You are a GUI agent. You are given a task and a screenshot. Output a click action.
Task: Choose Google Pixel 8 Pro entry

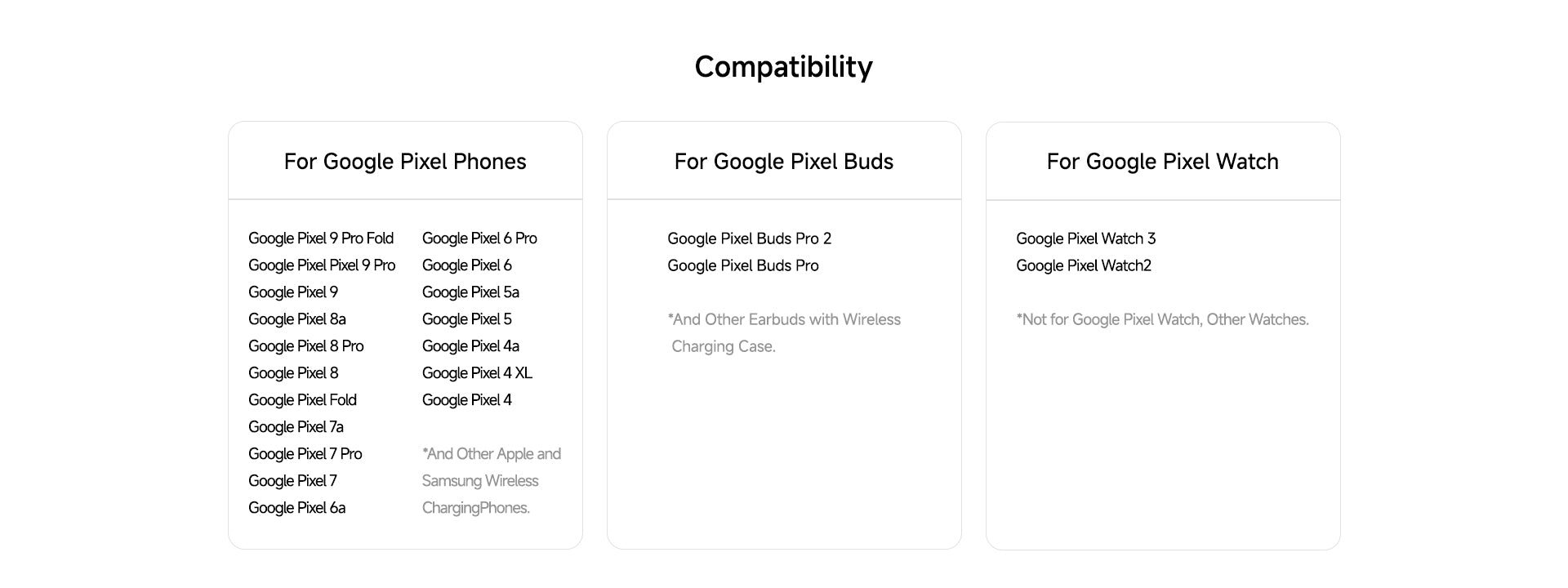click(306, 346)
